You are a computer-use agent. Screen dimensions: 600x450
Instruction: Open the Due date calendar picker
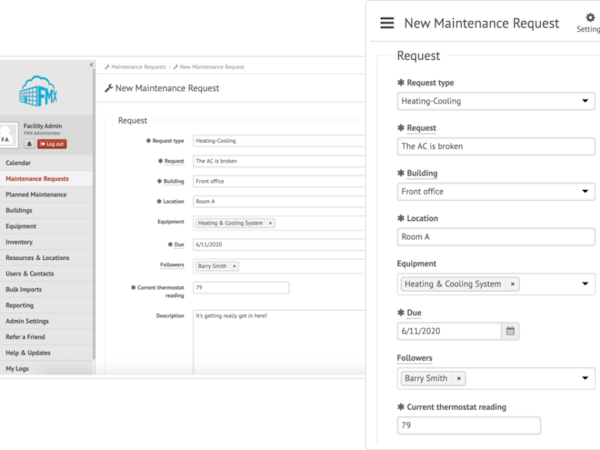510,331
